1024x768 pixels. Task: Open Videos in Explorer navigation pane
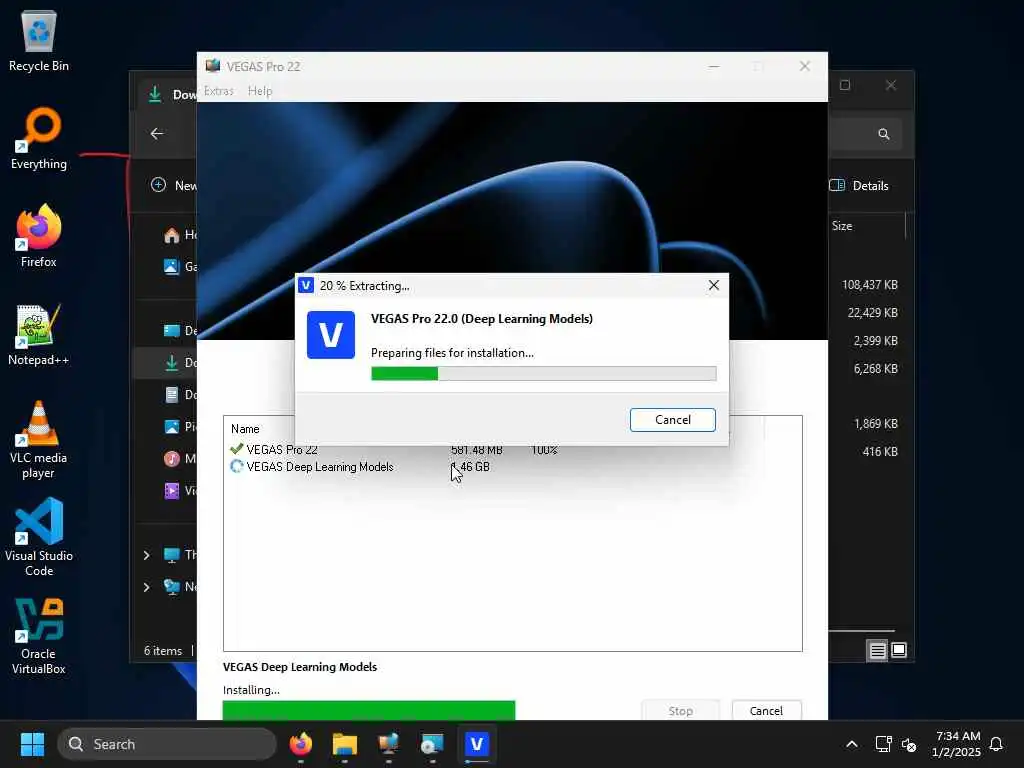179,490
